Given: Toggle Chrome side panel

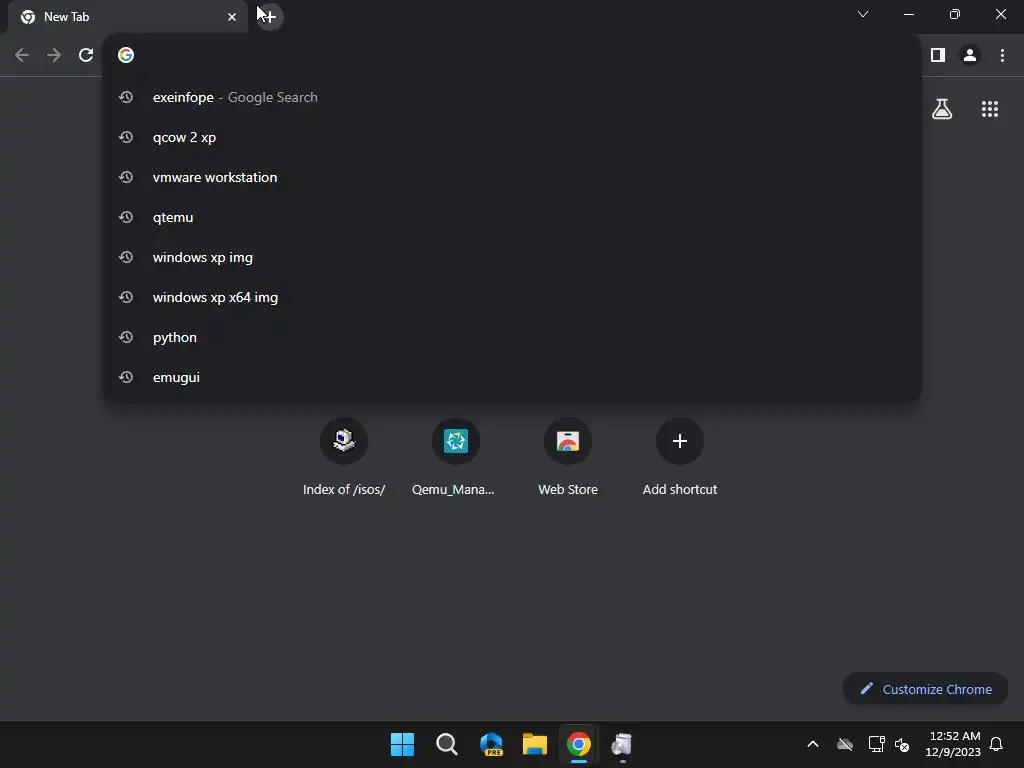Looking at the screenshot, I should (938, 56).
